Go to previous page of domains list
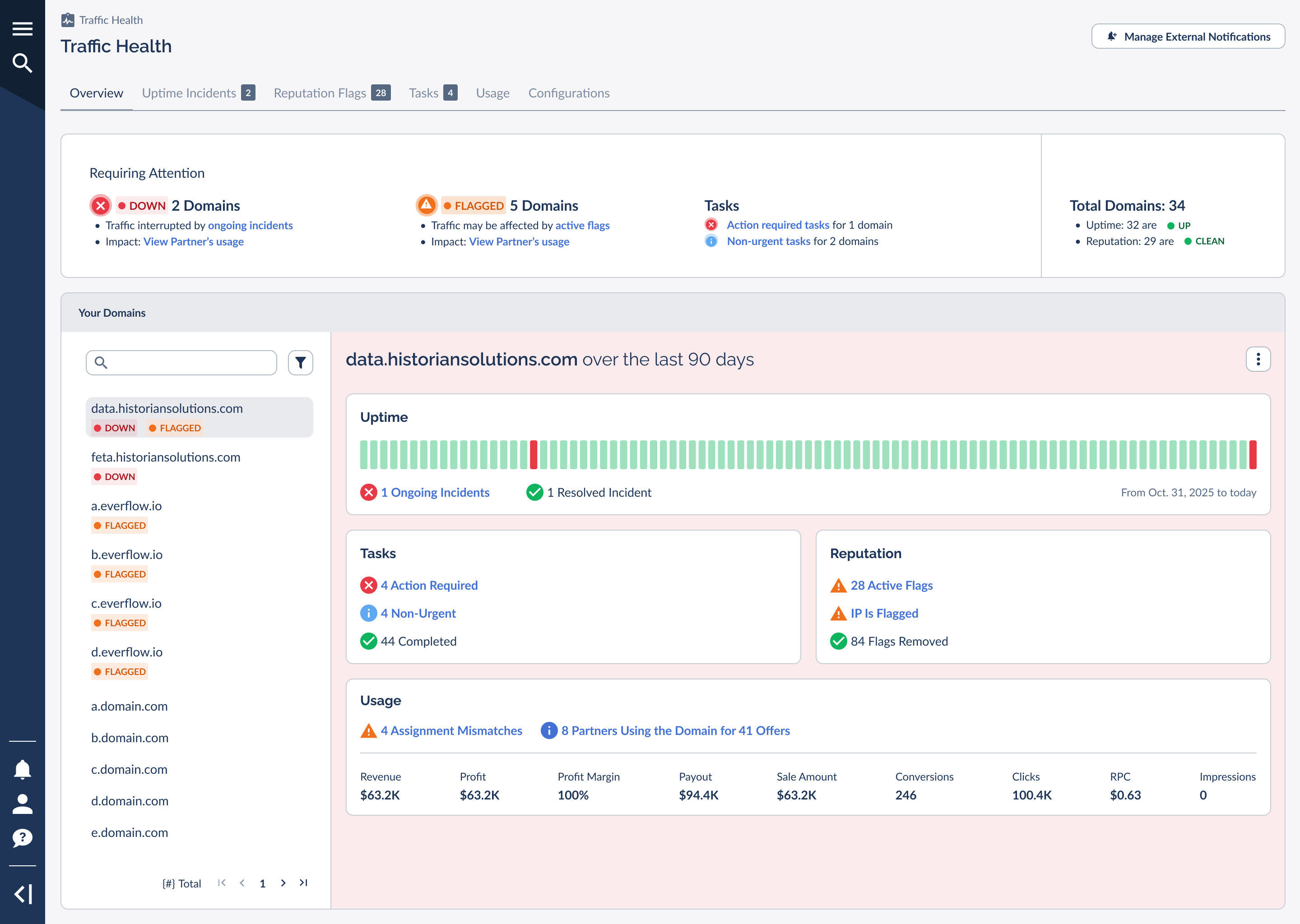Image resolution: width=1300 pixels, height=924 pixels. pyautogui.click(x=242, y=883)
